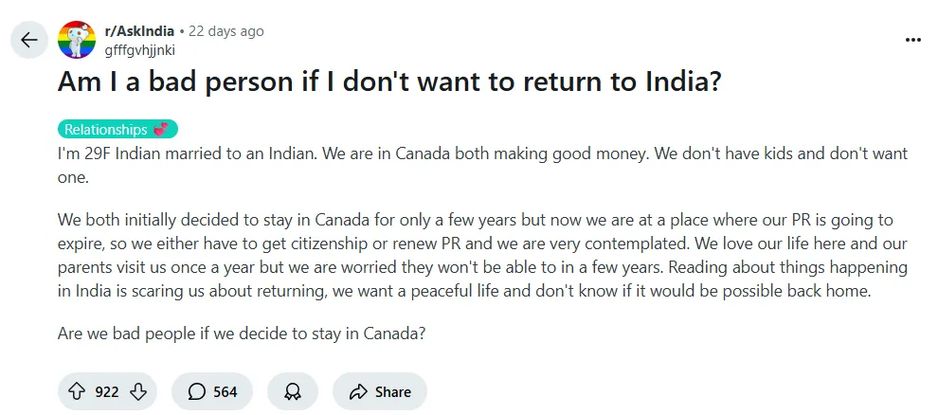Give an award to this post
The width and height of the screenshot is (938, 415).
point(292,391)
